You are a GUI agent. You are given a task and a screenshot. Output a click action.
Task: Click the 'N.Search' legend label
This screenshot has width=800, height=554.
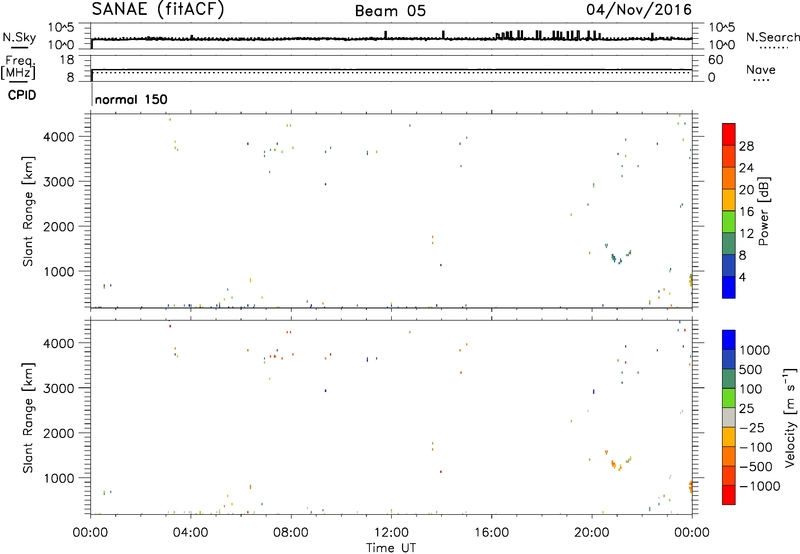pyautogui.click(x=772, y=37)
